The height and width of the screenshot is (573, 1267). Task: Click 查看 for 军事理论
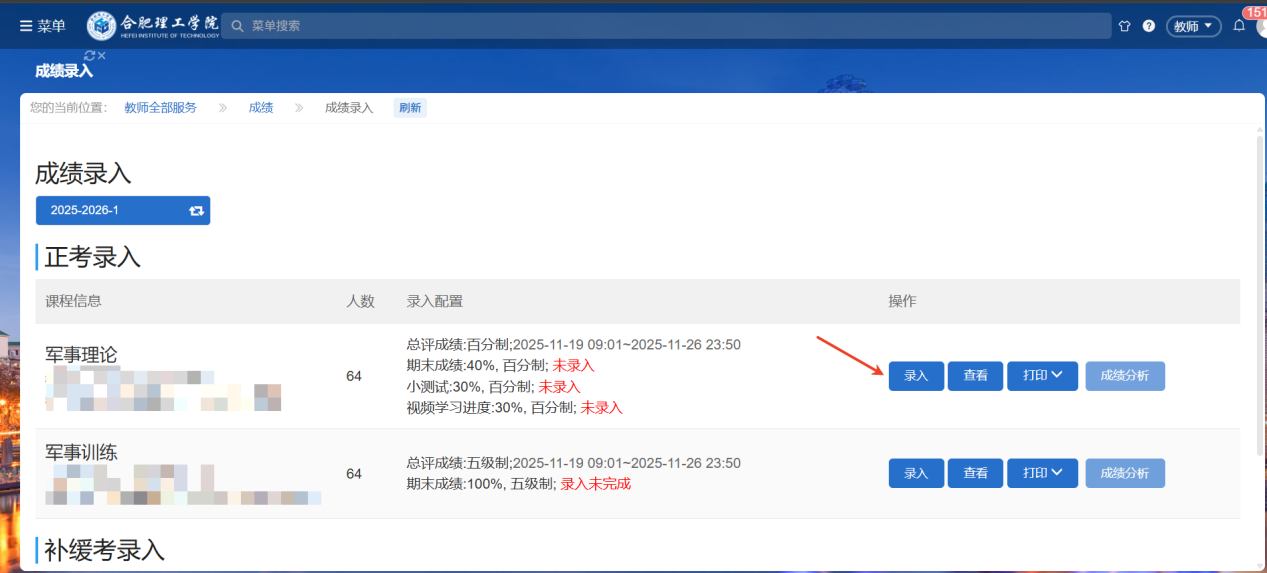975,376
